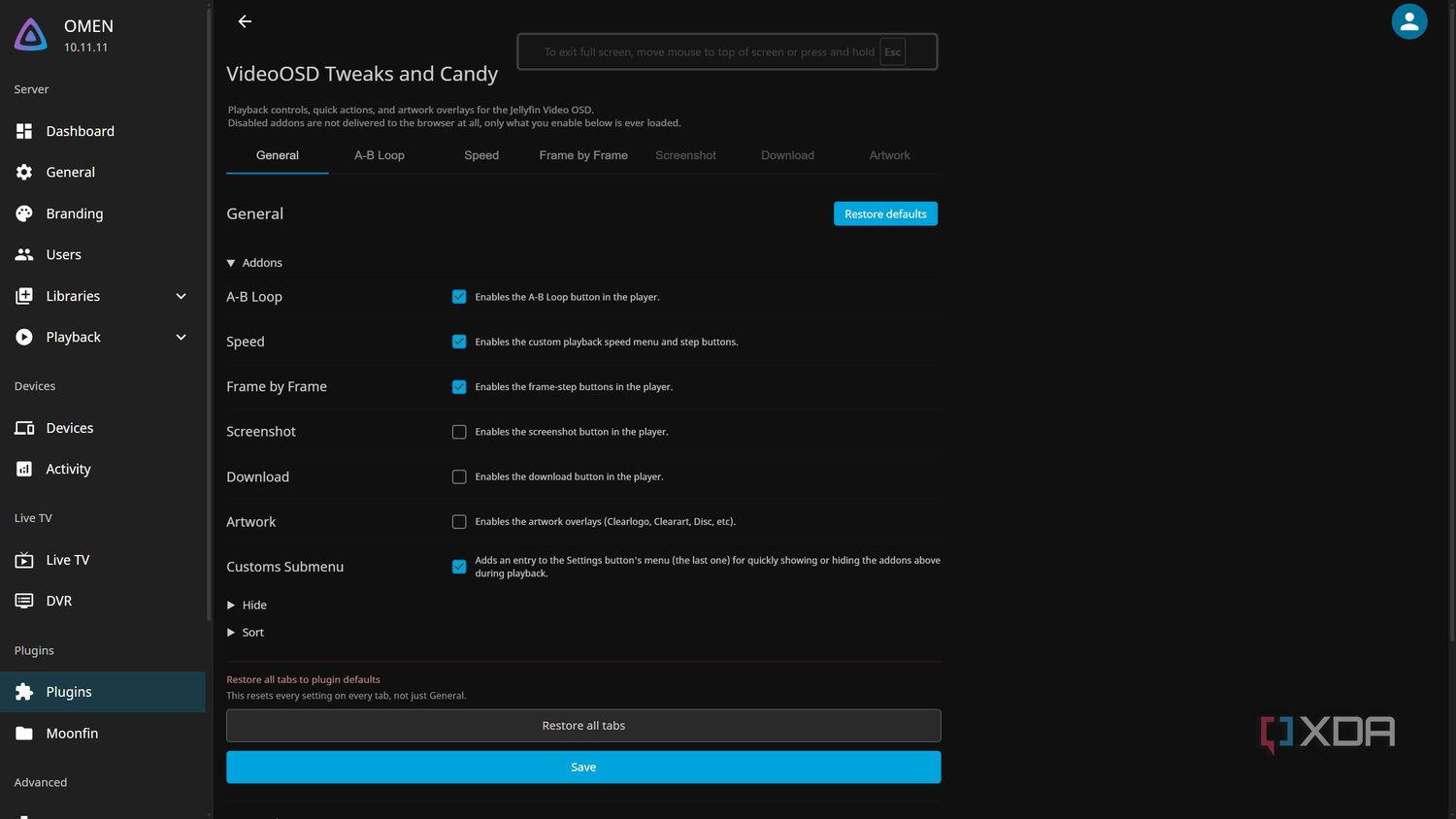Click the Users people icon
1456x819 pixels.
point(24,254)
